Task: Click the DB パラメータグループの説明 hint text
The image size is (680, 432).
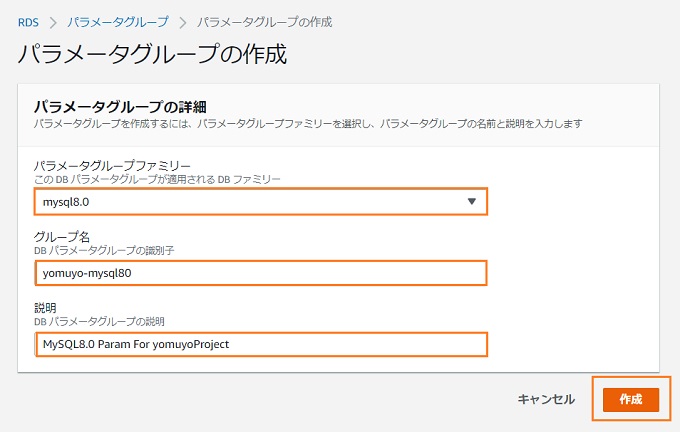Action: point(99,321)
